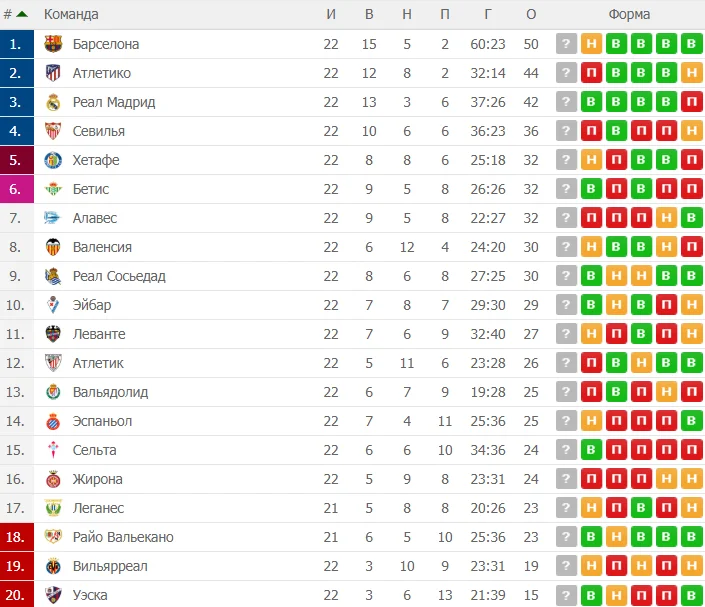Click the Valencia club crest icon
This screenshot has width=705, height=607.
click(53, 247)
